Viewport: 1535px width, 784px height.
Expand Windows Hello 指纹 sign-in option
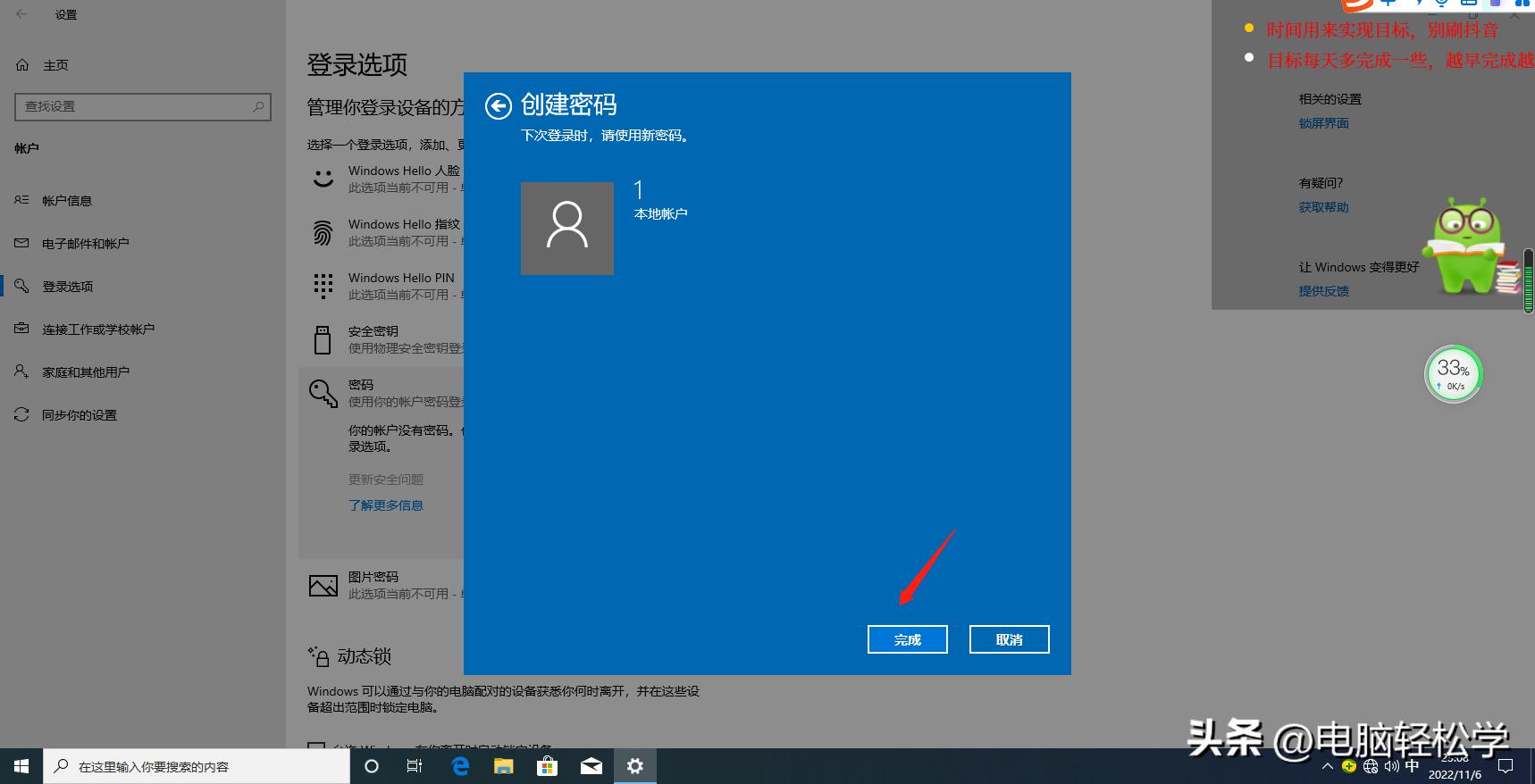pos(384,232)
